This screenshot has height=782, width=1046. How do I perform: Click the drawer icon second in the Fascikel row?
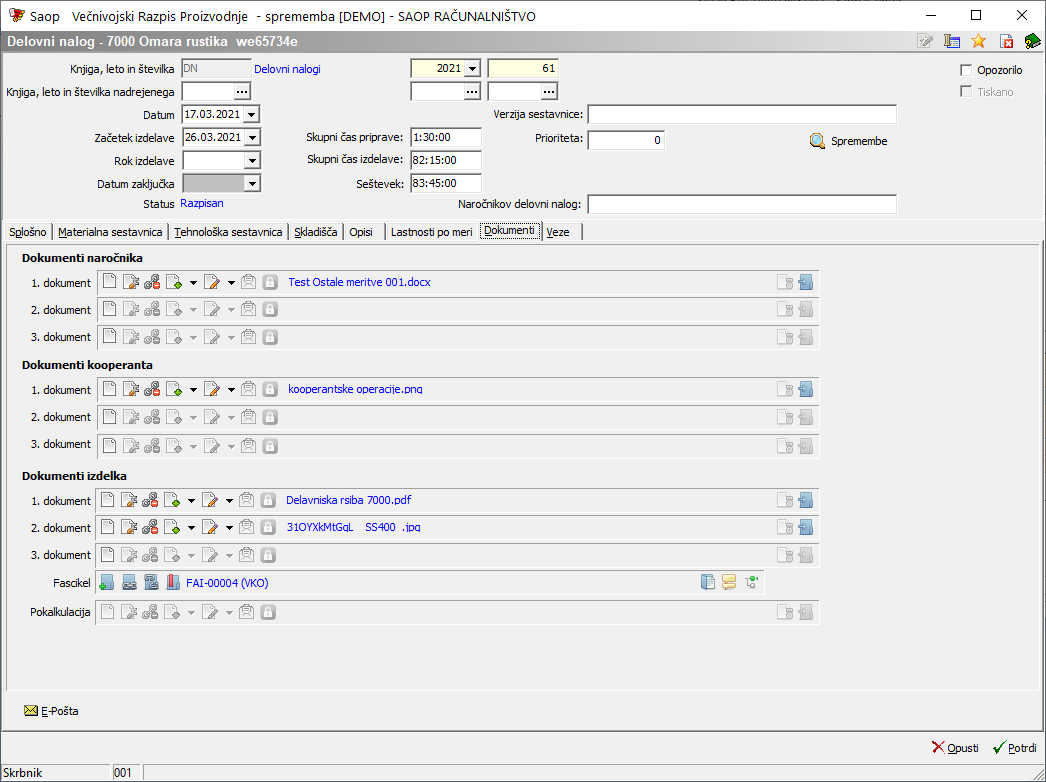[129, 582]
